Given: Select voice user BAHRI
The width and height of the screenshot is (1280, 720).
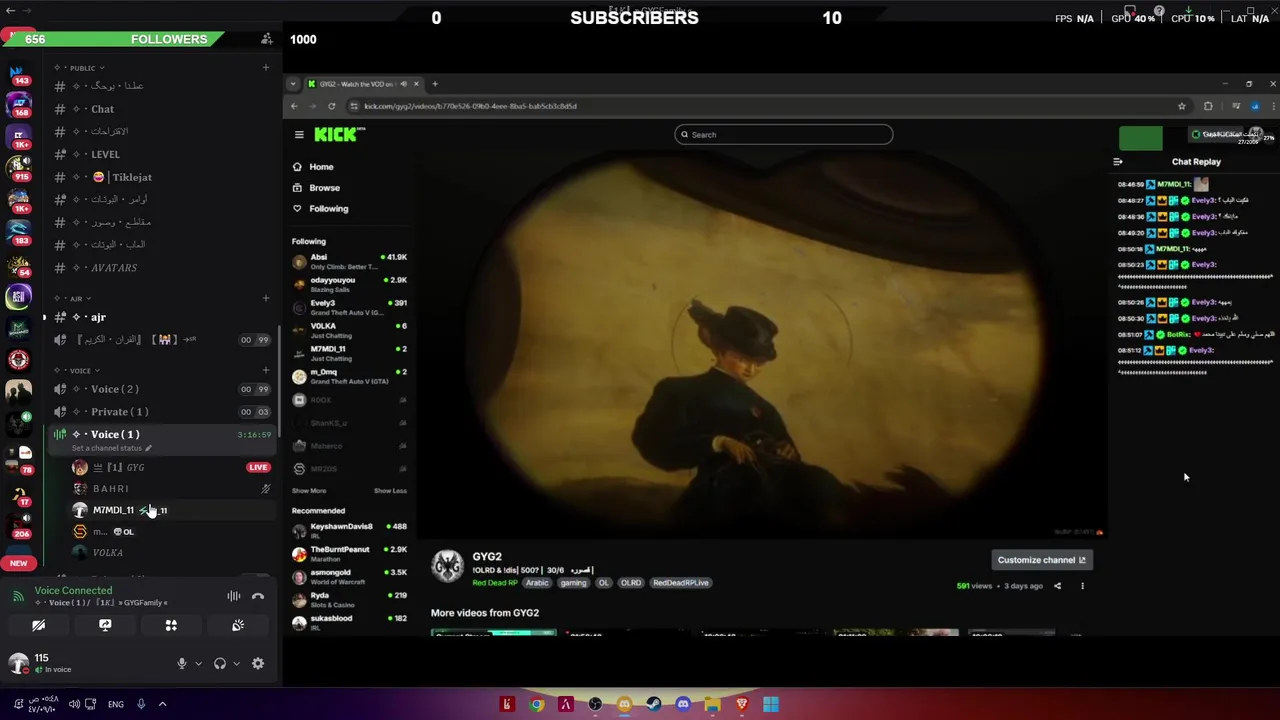Looking at the screenshot, I should click(170, 489).
